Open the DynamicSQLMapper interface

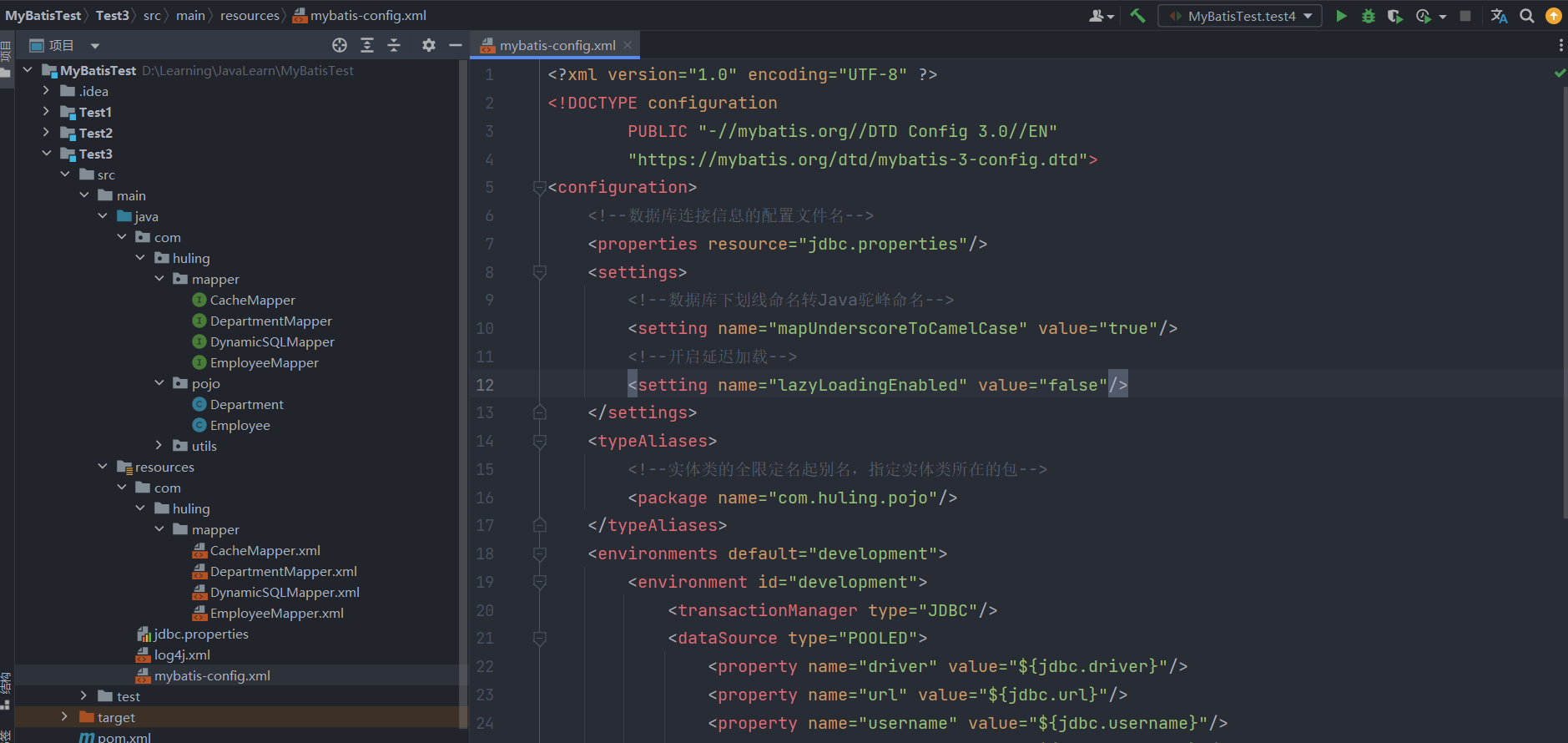272,341
